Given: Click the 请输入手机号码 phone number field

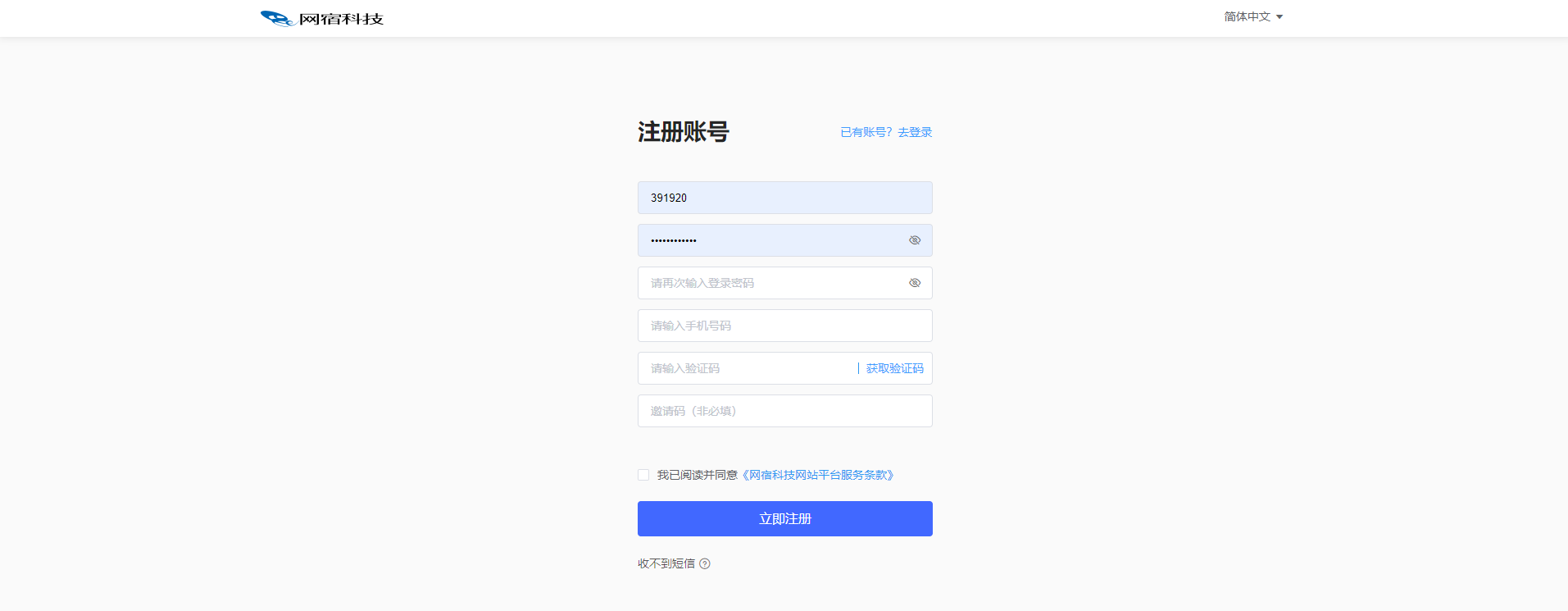Looking at the screenshot, I should pos(784,326).
